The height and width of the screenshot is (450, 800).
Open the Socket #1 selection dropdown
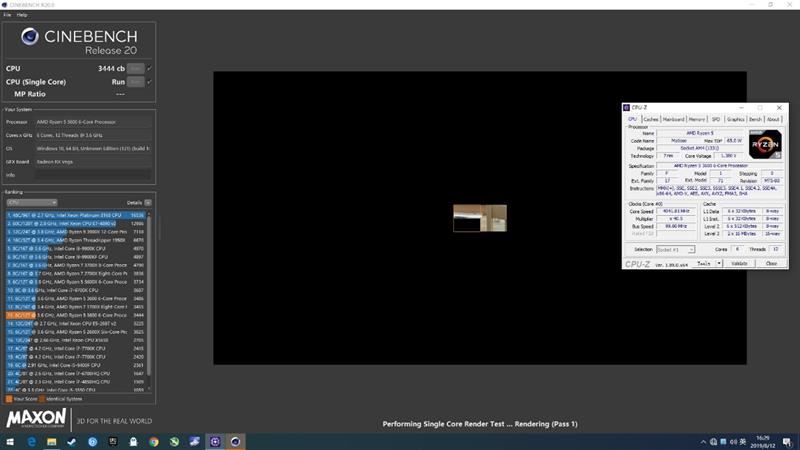click(675, 249)
